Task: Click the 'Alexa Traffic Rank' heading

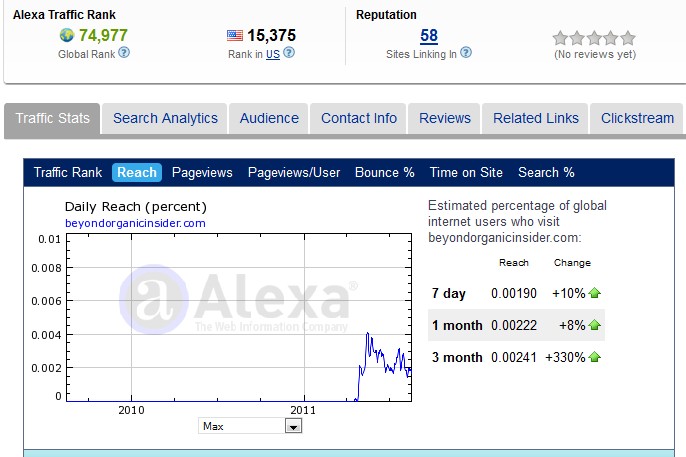Action: pyautogui.click(x=64, y=14)
